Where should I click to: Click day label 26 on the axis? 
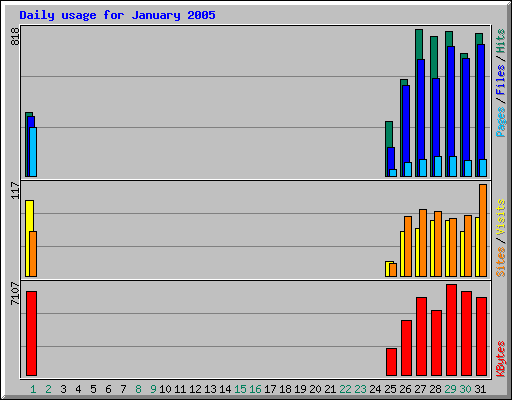(405, 389)
